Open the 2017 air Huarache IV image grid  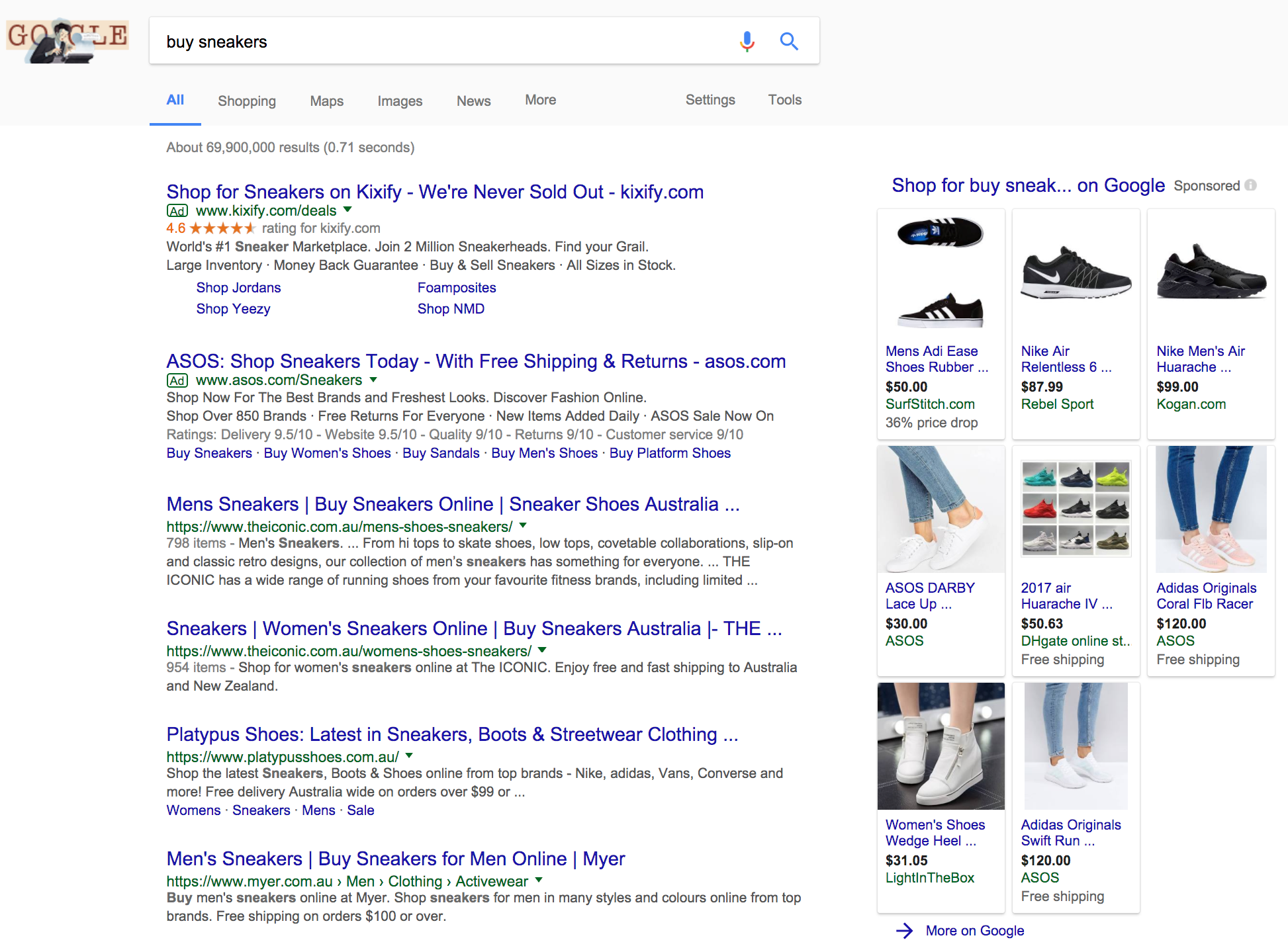tap(1076, 508)
